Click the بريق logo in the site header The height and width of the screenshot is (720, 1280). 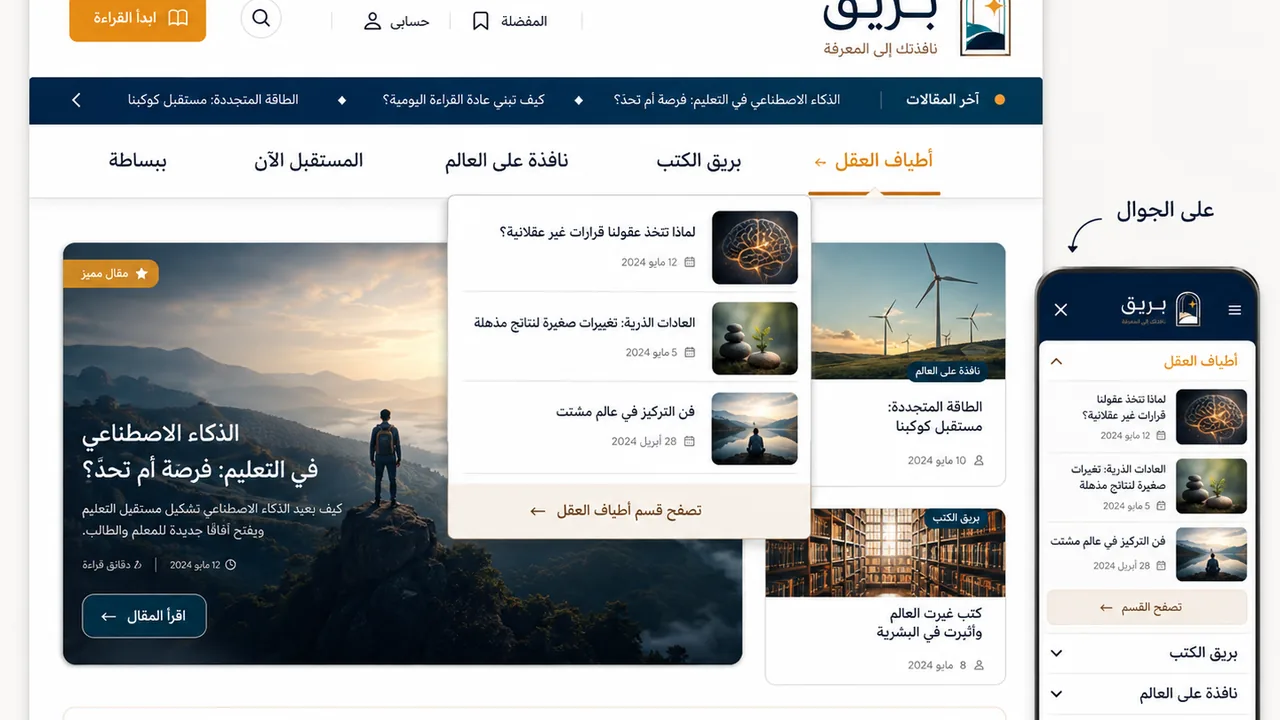tap(916, 26)
